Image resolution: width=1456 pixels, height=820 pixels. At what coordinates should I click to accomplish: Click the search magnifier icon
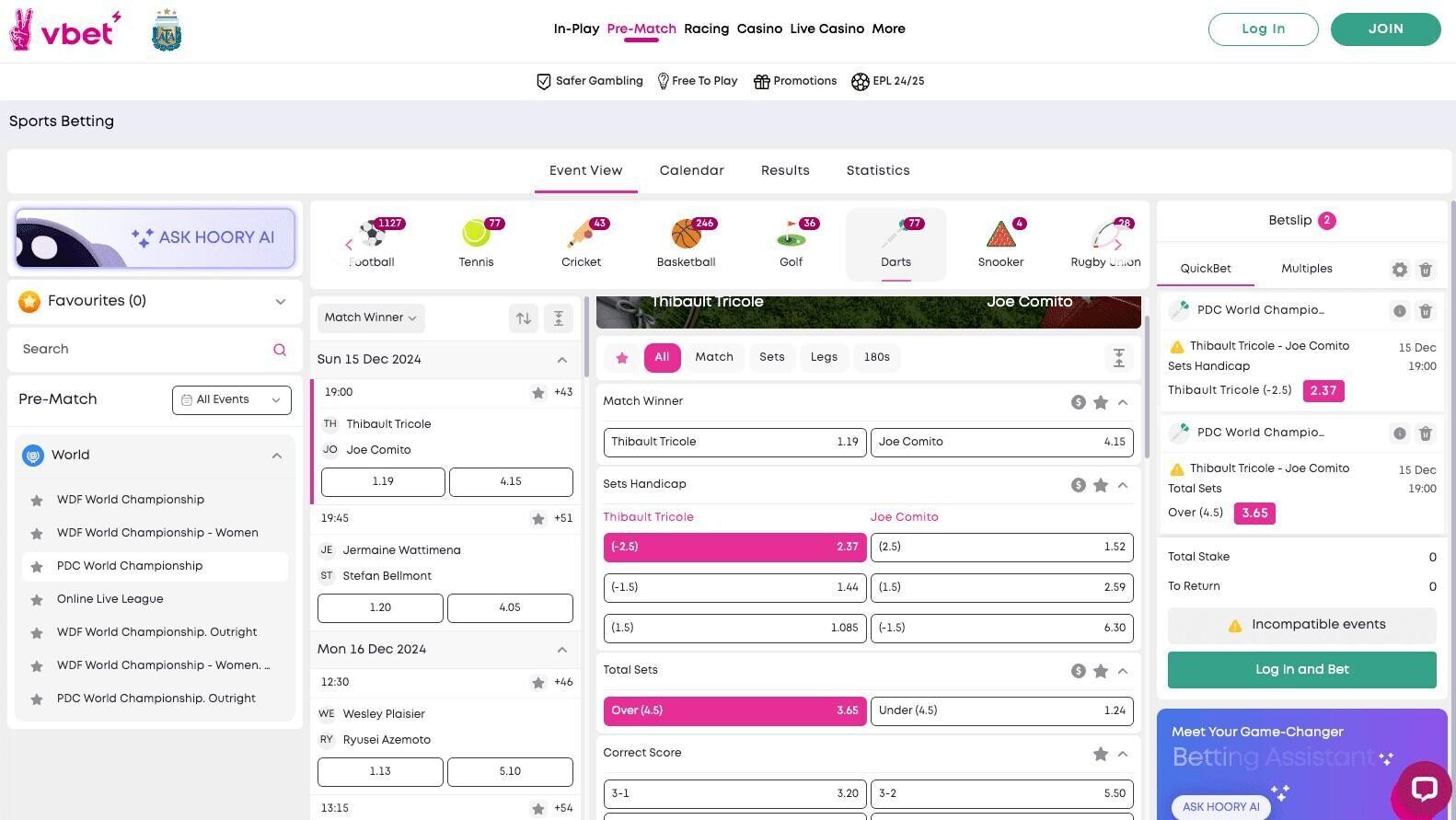coord(279,350)
